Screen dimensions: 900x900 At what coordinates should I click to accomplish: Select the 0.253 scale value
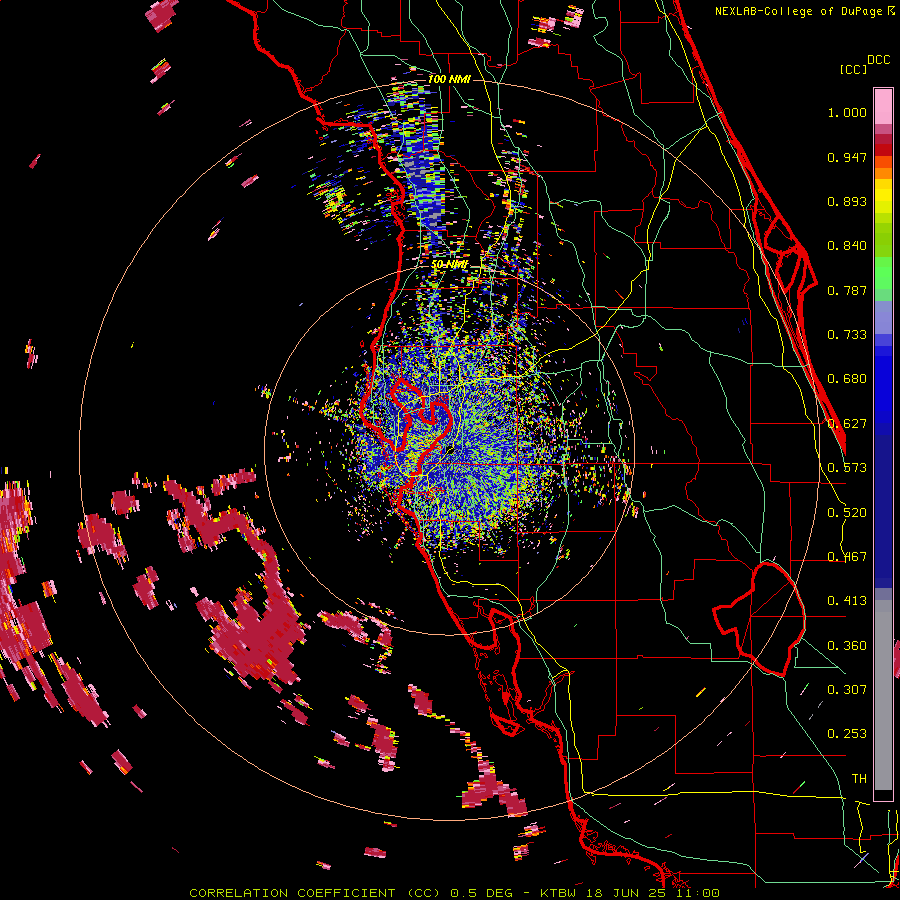click(x=847, y=734)
